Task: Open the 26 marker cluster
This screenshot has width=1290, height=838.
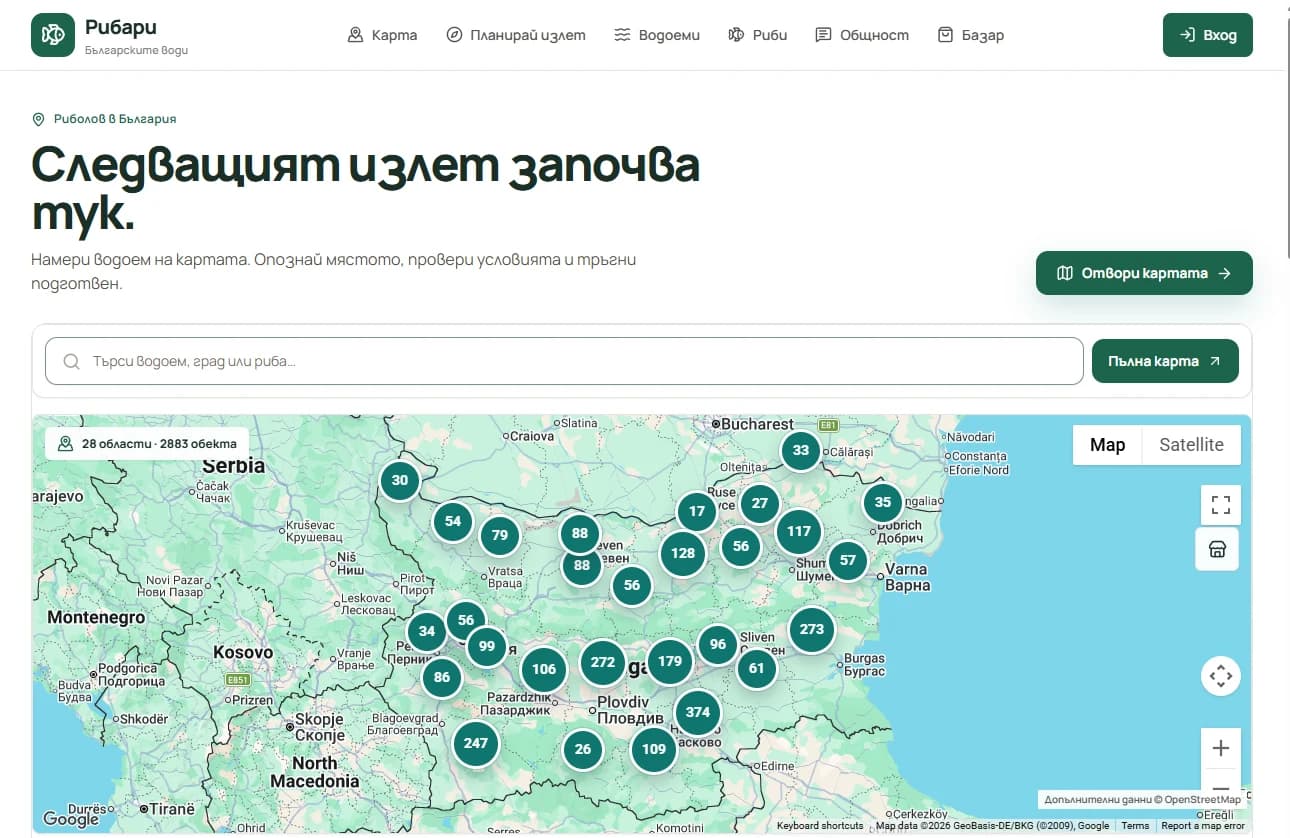Action: (x=583, y=749)
